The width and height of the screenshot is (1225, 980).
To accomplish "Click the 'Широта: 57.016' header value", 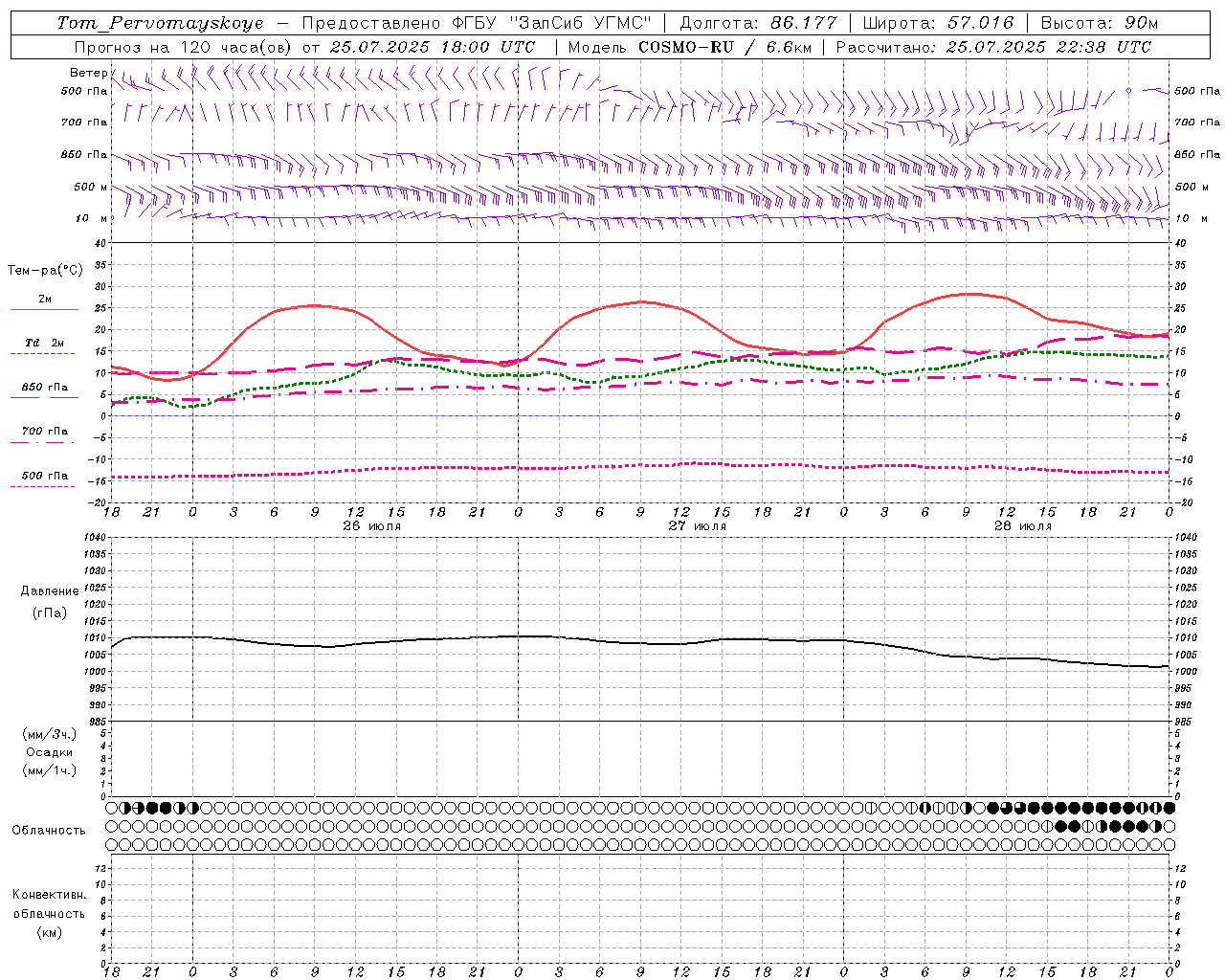I will coord(938,23).
